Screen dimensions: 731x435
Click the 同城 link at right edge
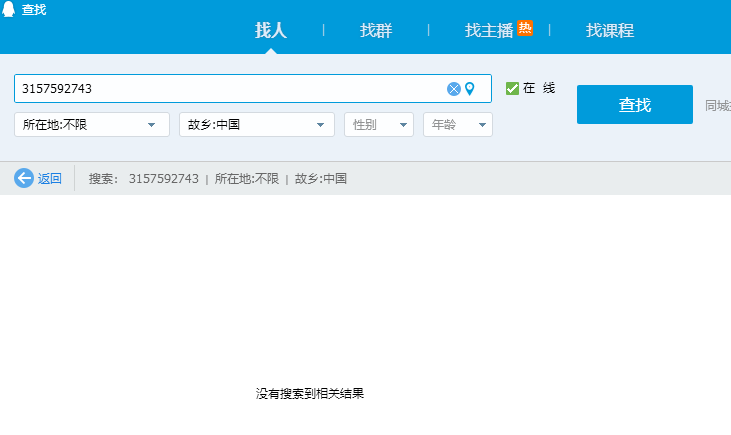coord(717,105)
